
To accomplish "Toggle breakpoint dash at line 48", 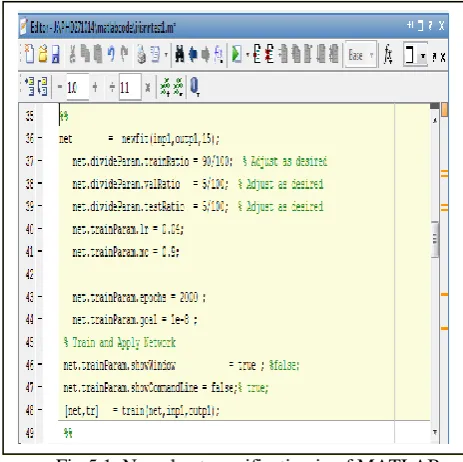I will tap(40, 410).
